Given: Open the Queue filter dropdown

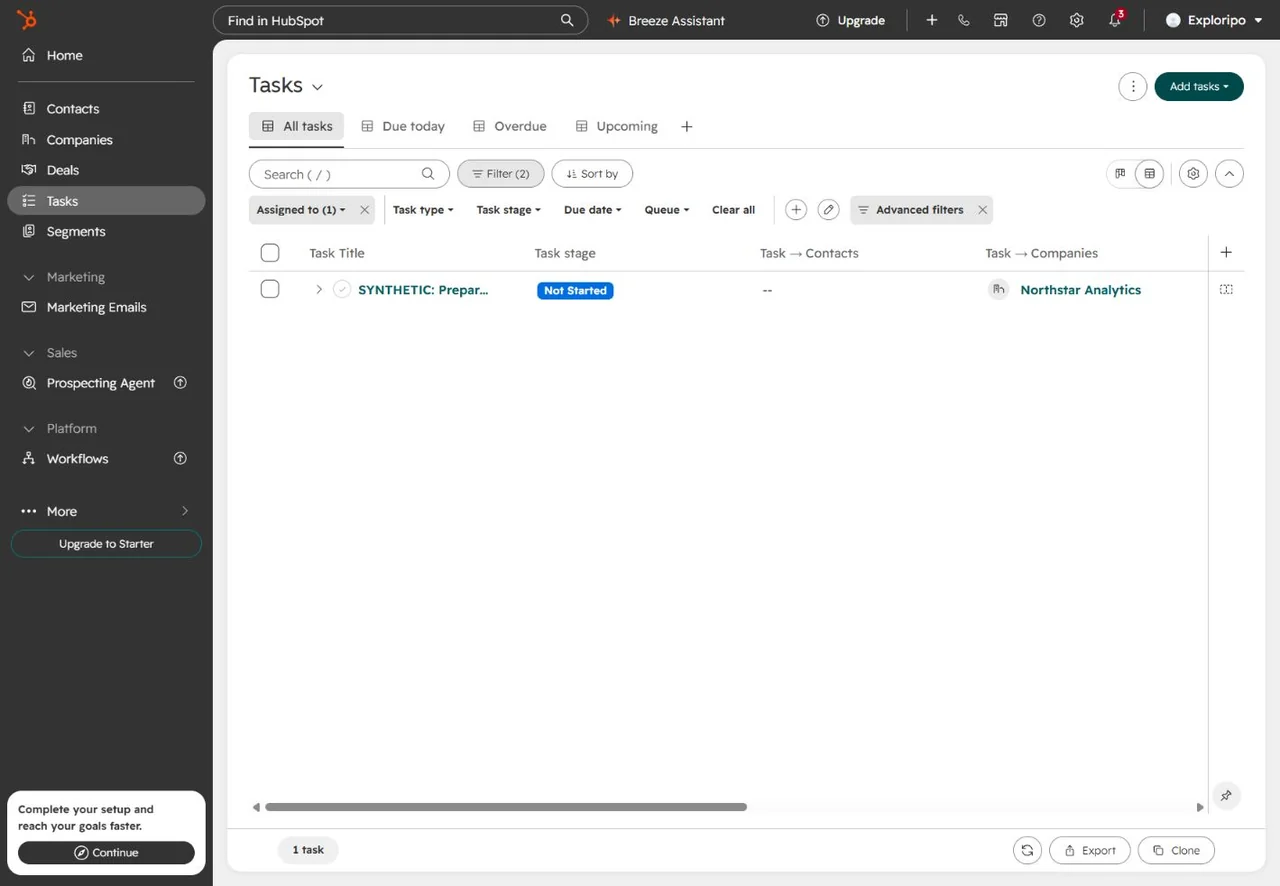Looking at the screenshot, I should coord(667,210).
